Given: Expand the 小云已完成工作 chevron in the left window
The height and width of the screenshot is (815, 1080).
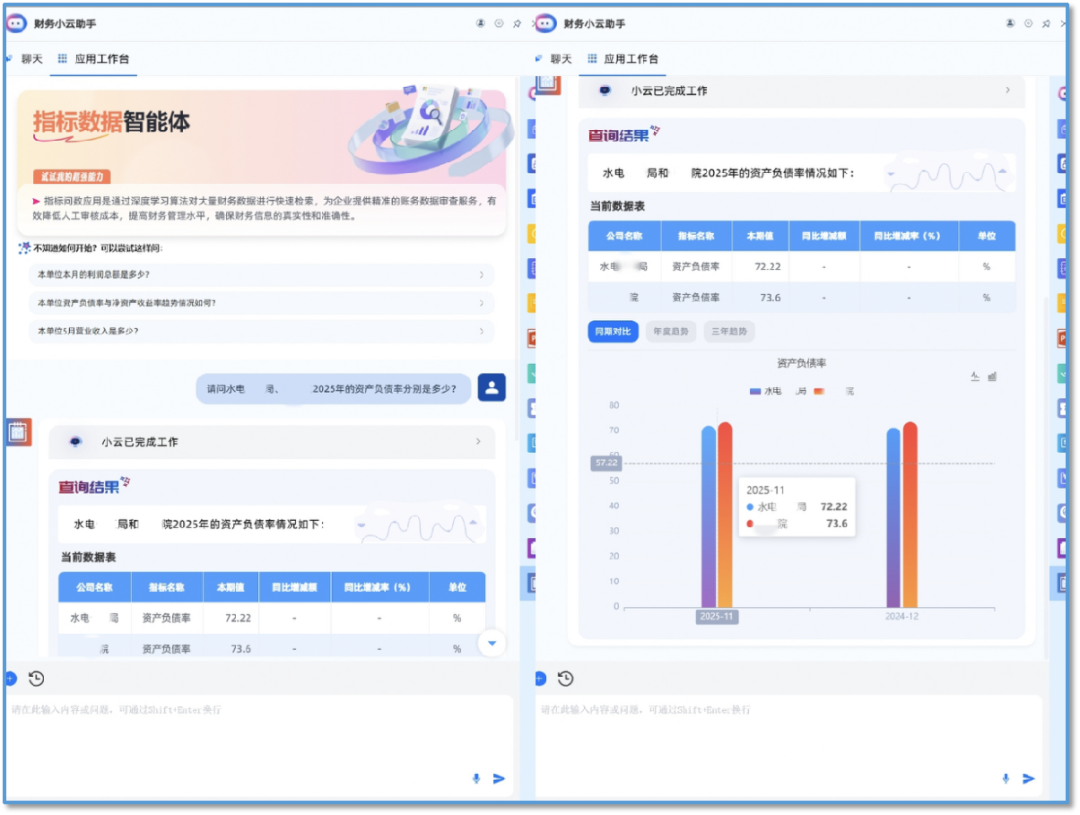Looking at the screenshot, I should pos(478,442).
